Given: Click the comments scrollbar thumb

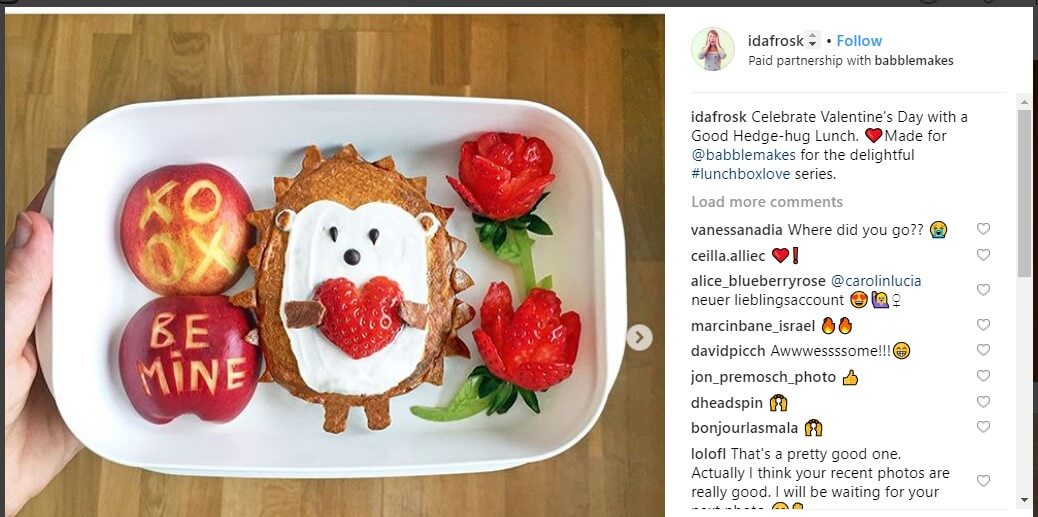Looking at the screenshot, I should [x=1024, y=193].
